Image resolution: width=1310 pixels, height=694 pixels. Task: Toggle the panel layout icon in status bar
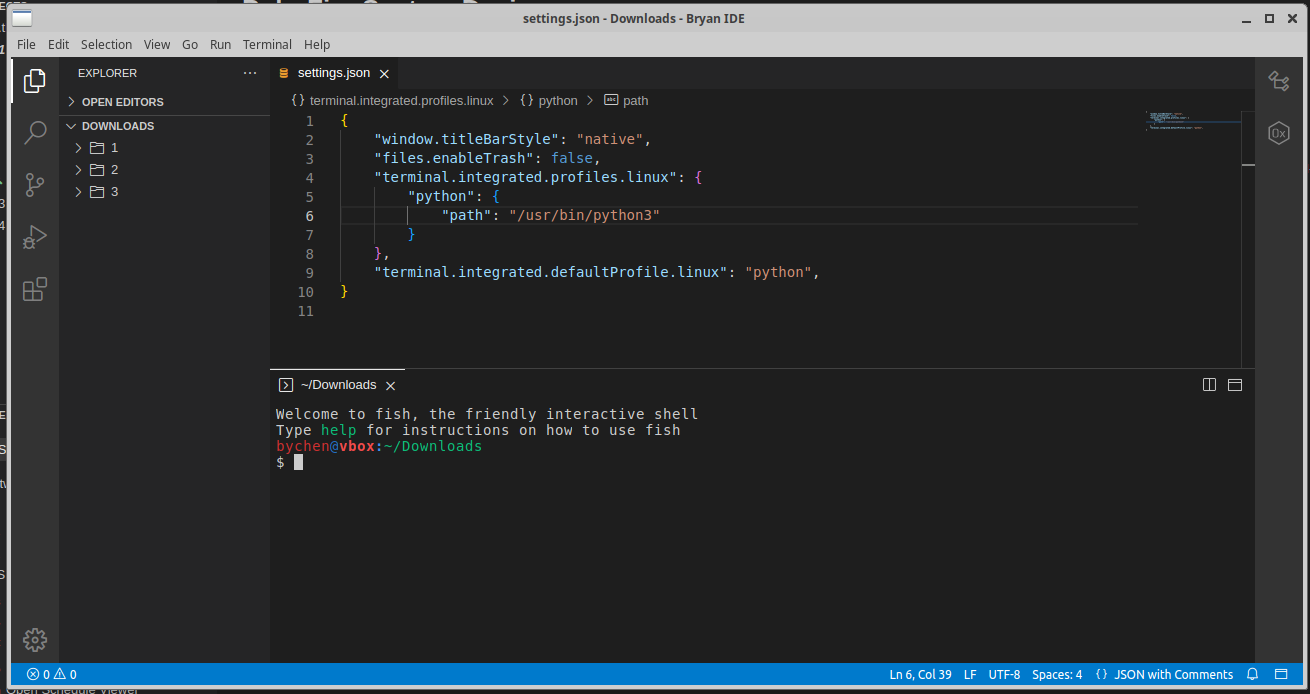pos(1282,674)
